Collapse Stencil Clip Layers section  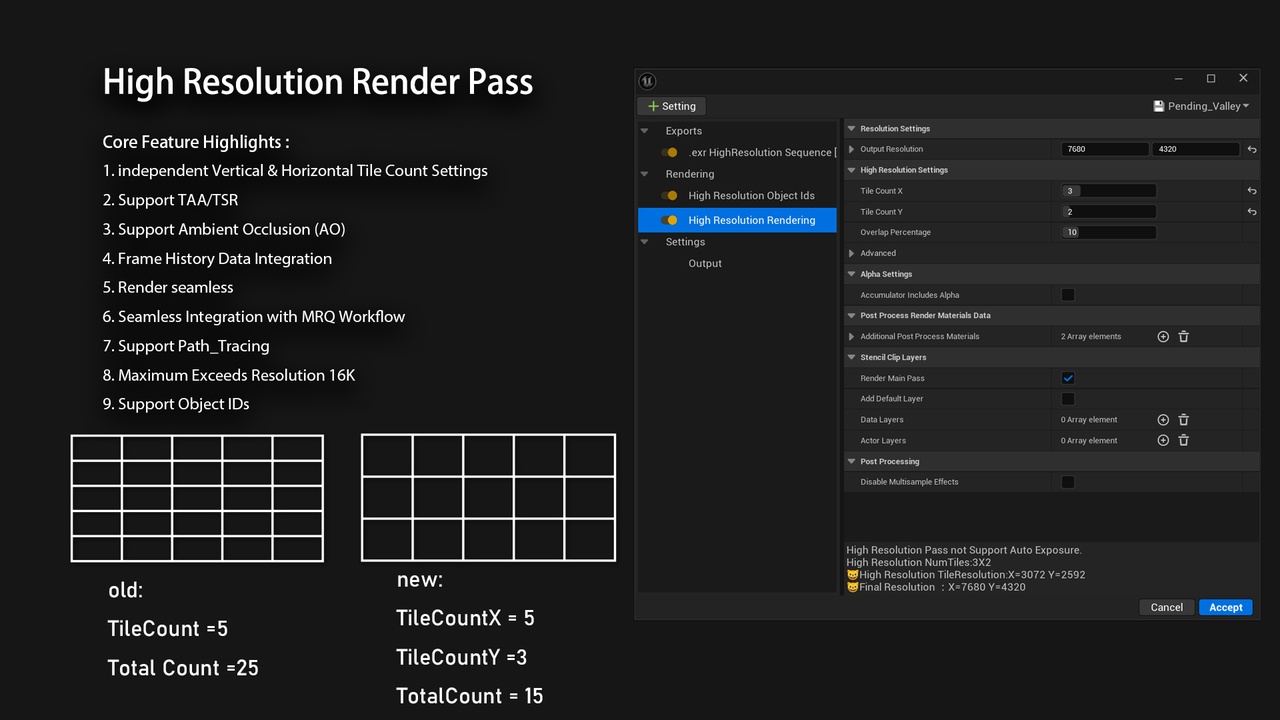[852, 357]
